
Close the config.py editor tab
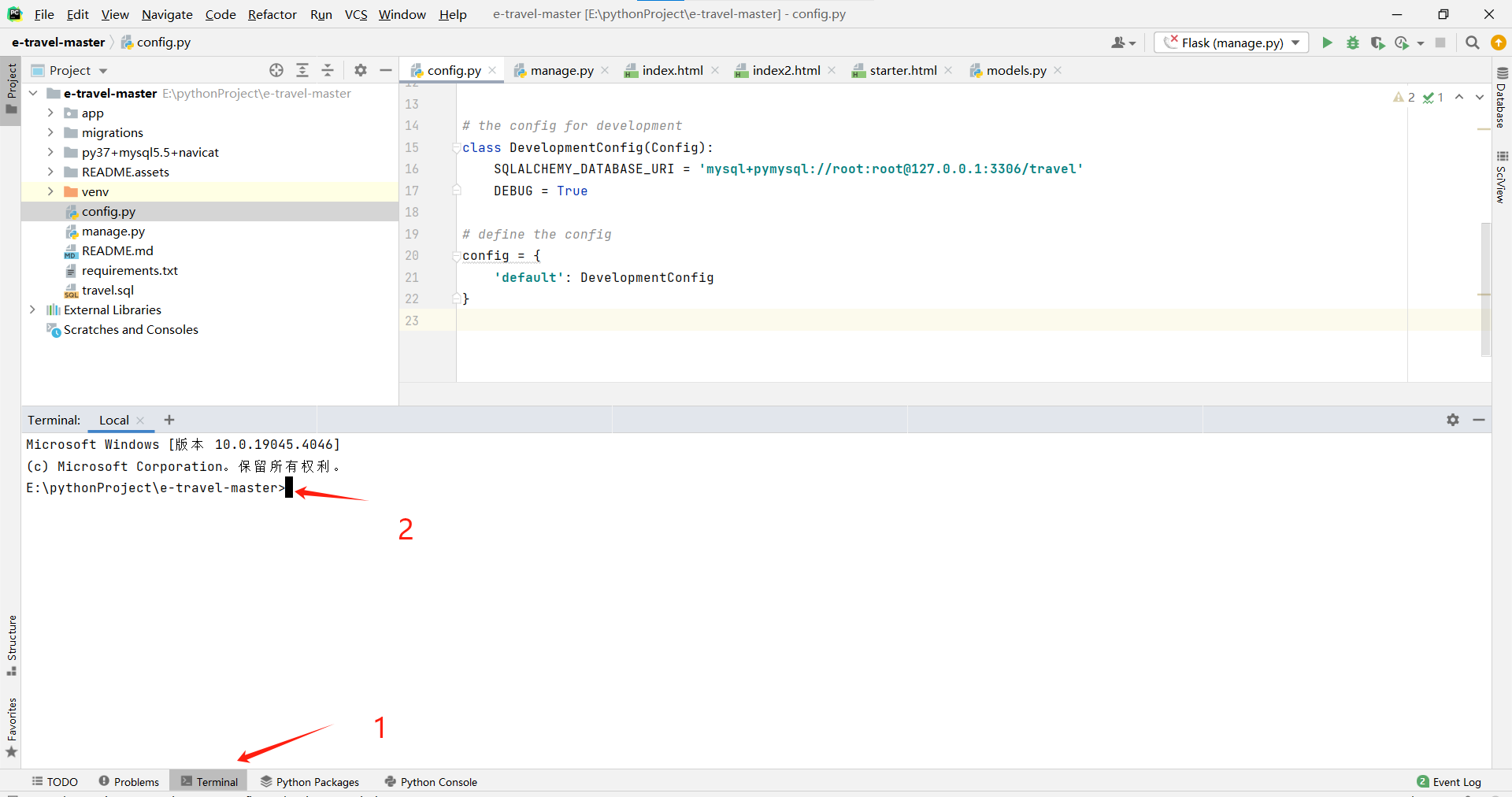[x=492, y=70]
